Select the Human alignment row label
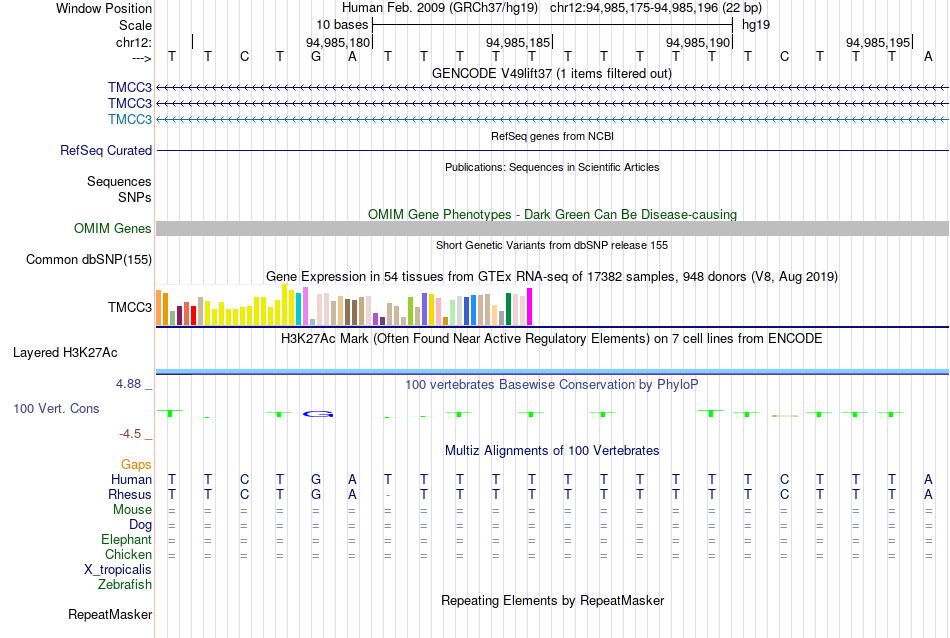 pos(131,479)
